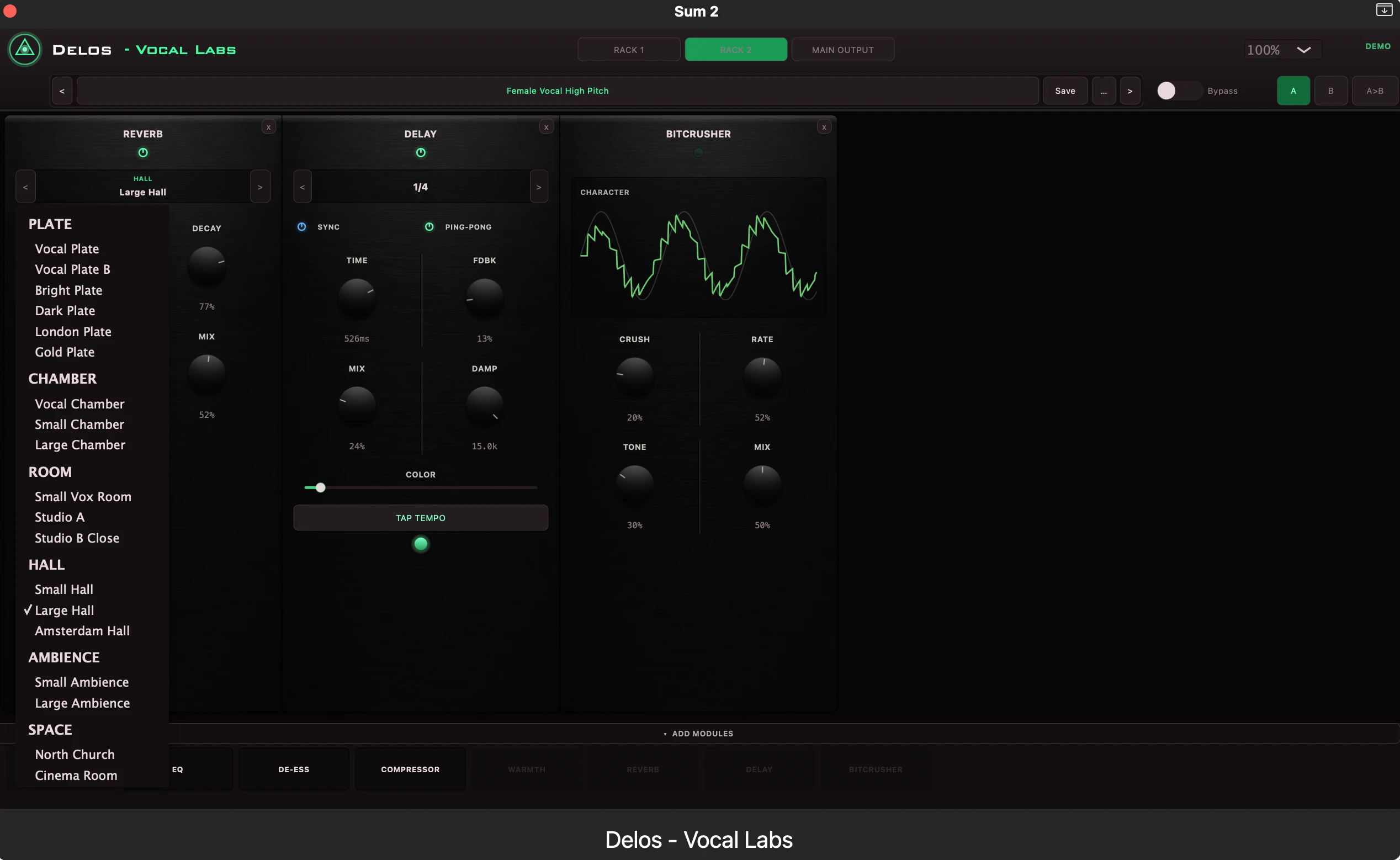Toggle the Delay SYNC power button
Screen dimensions: 1400x860
pyautogui.click(x=301, y=227)
